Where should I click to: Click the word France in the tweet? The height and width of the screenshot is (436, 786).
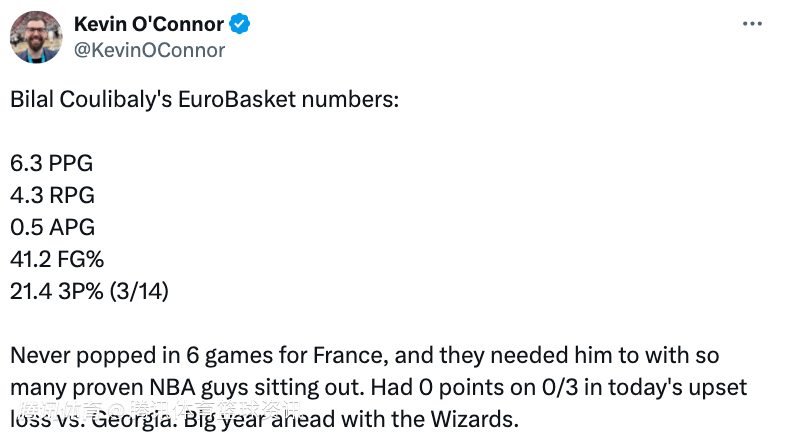350,355
